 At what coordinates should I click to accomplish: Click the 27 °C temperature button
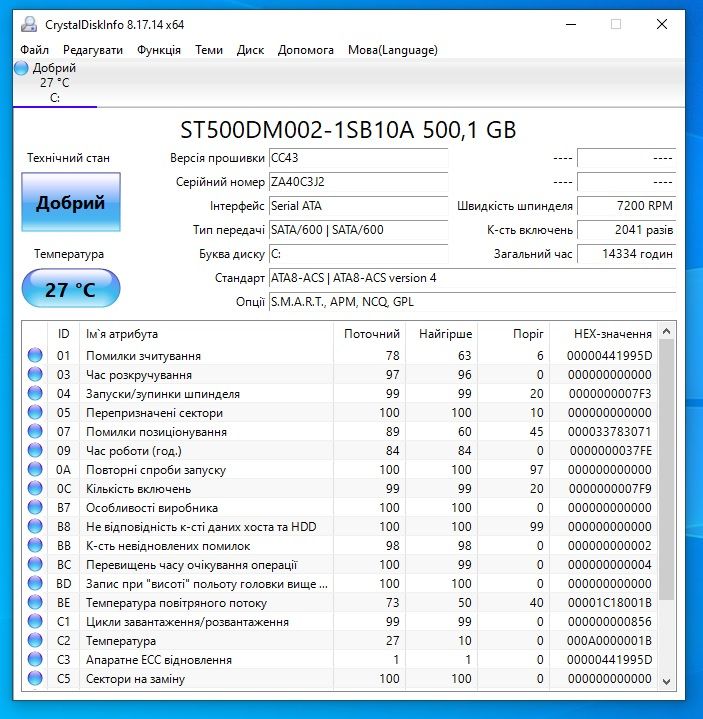coord(71,288)
